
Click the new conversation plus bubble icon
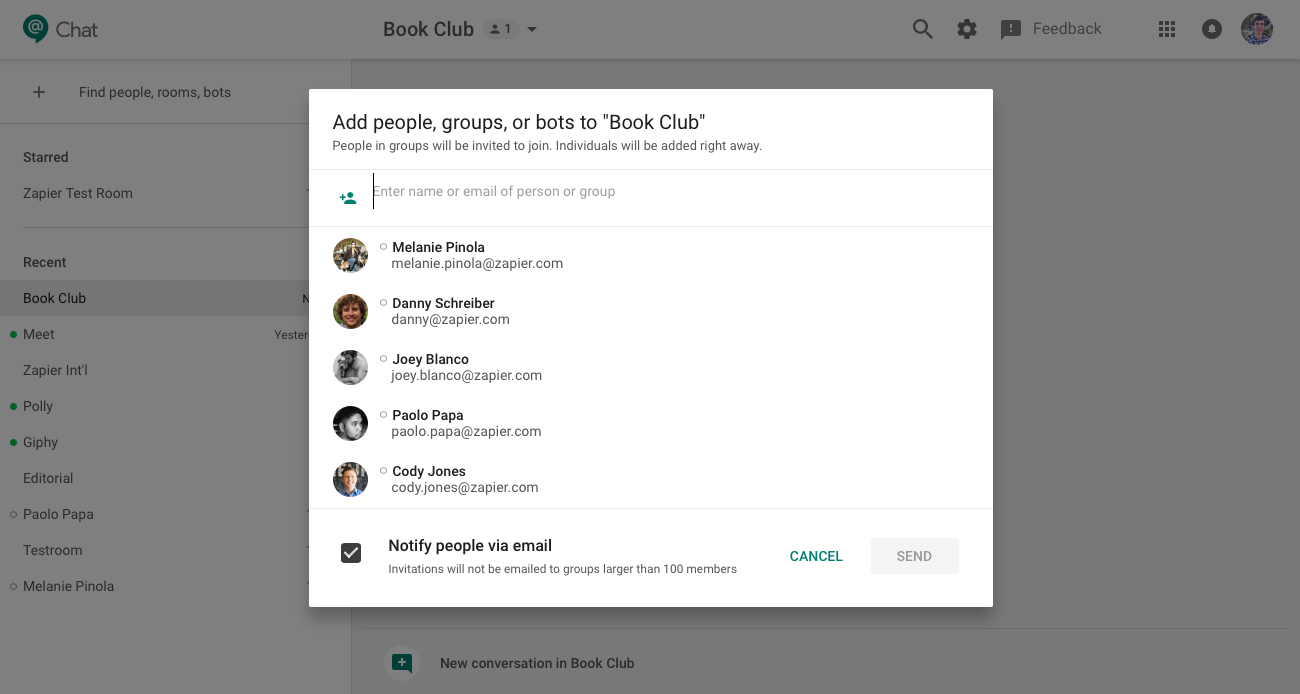402,663
